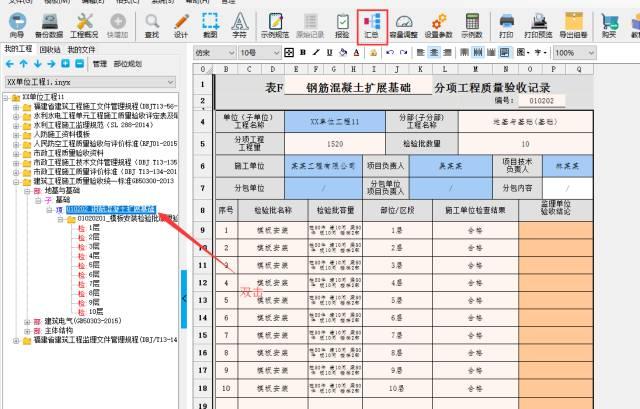Click the undo arrow in format bar
Image resolution: width=640 pixels, height=409 pixels.
[390, 53]
